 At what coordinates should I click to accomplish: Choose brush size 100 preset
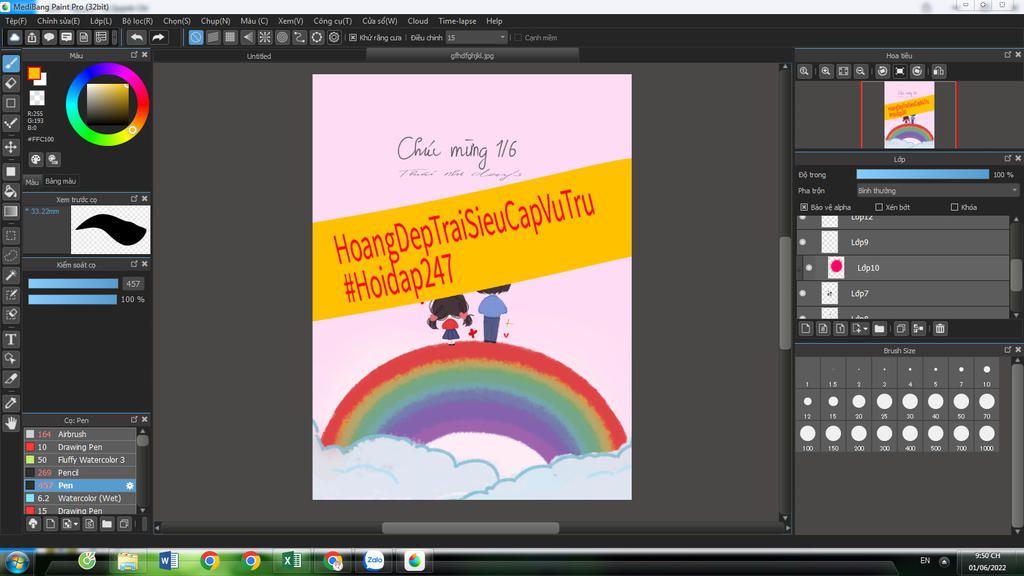click(808, 436)
